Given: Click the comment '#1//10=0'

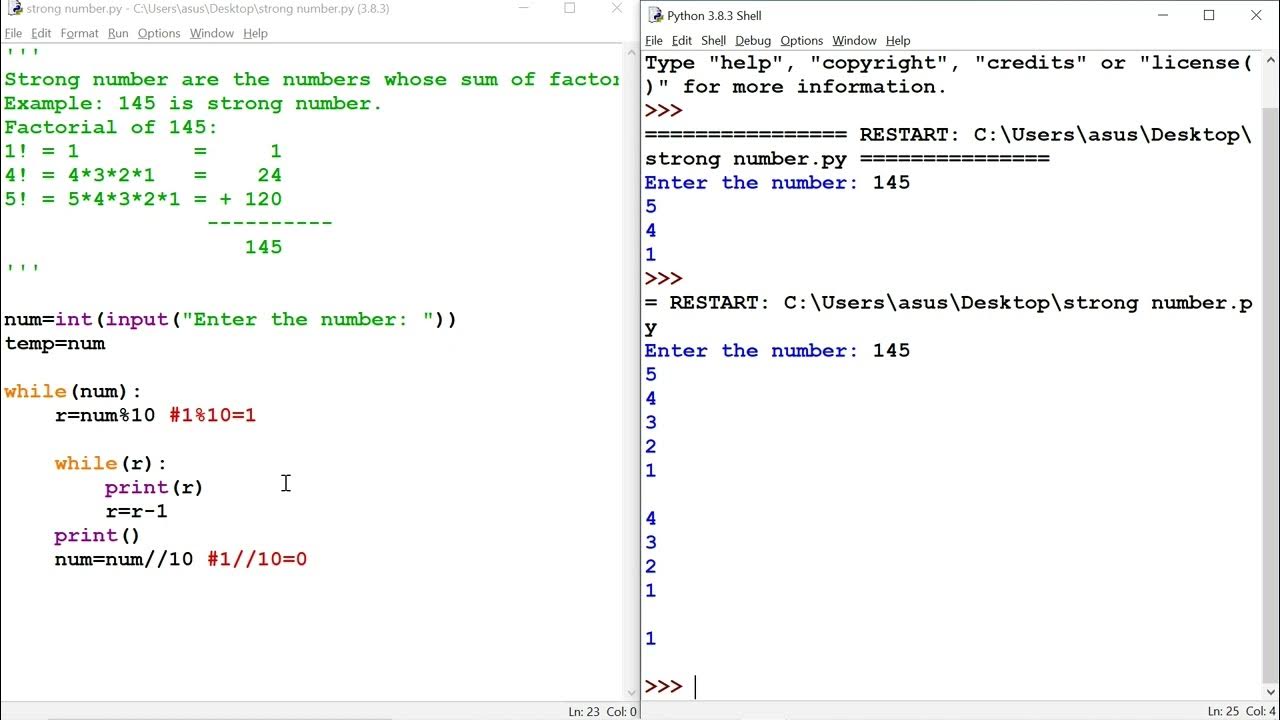Looking at the screenshot, I should pyautogui.click(x=257, y=559).
